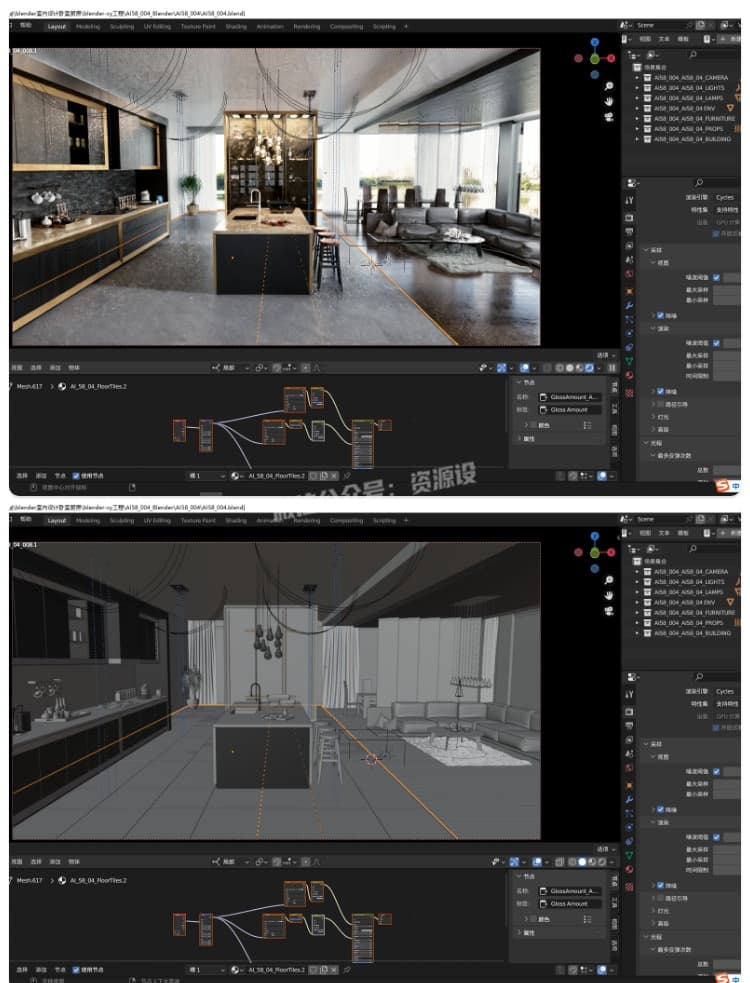Unlink material AI_58_04_FloorTiles.2 with X in solid-view node editor
The image size is (750, 983).
(x=334, y=970)
